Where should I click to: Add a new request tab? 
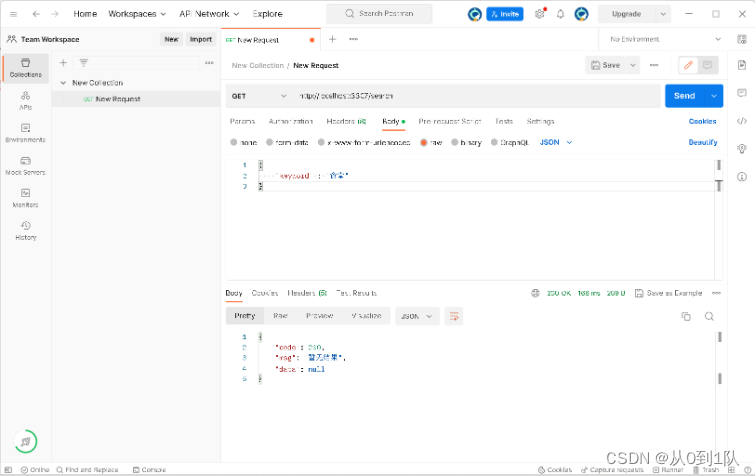[x=332, y=39]
